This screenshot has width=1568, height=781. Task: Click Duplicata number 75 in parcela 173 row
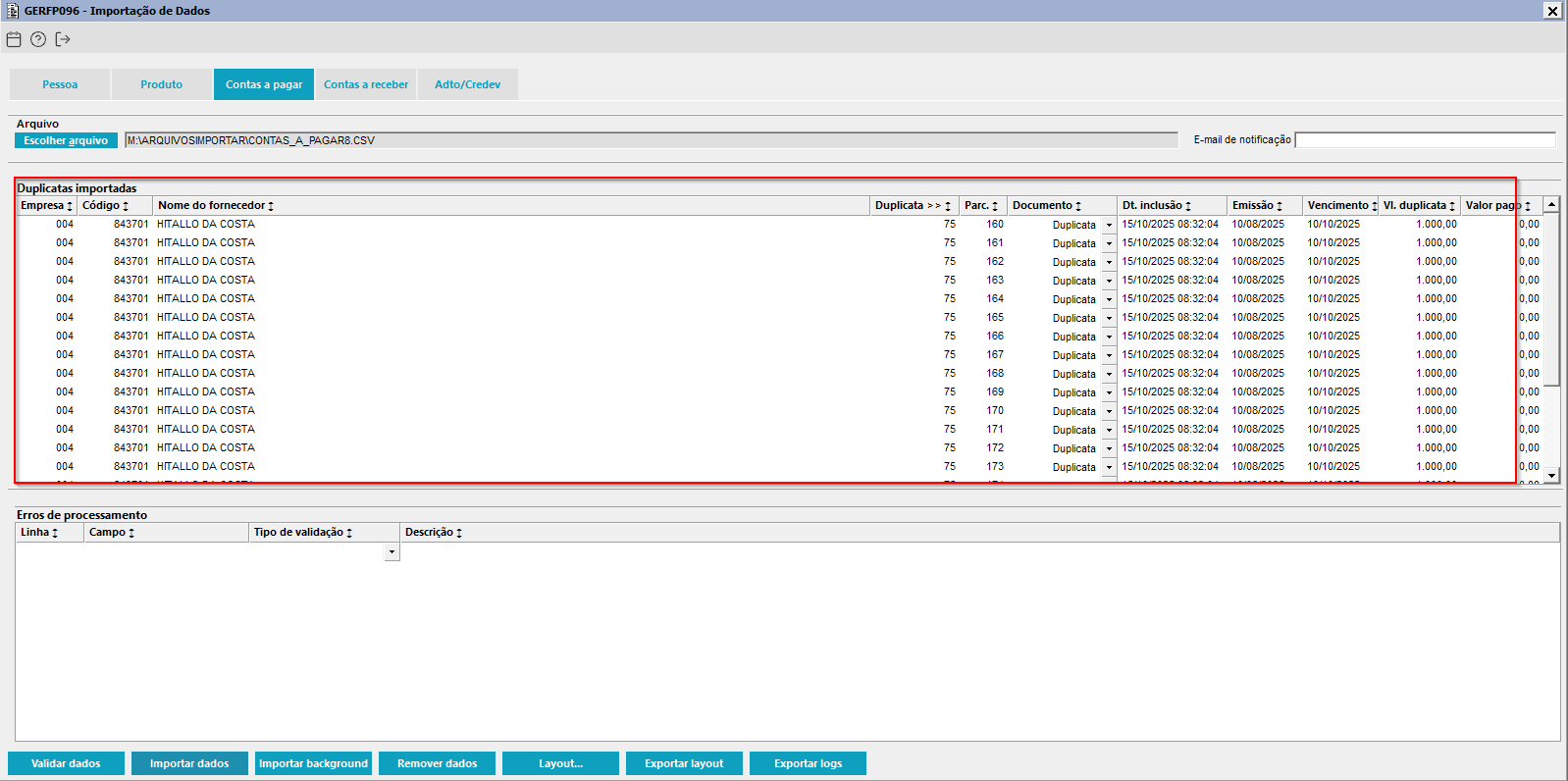point(950,467)
